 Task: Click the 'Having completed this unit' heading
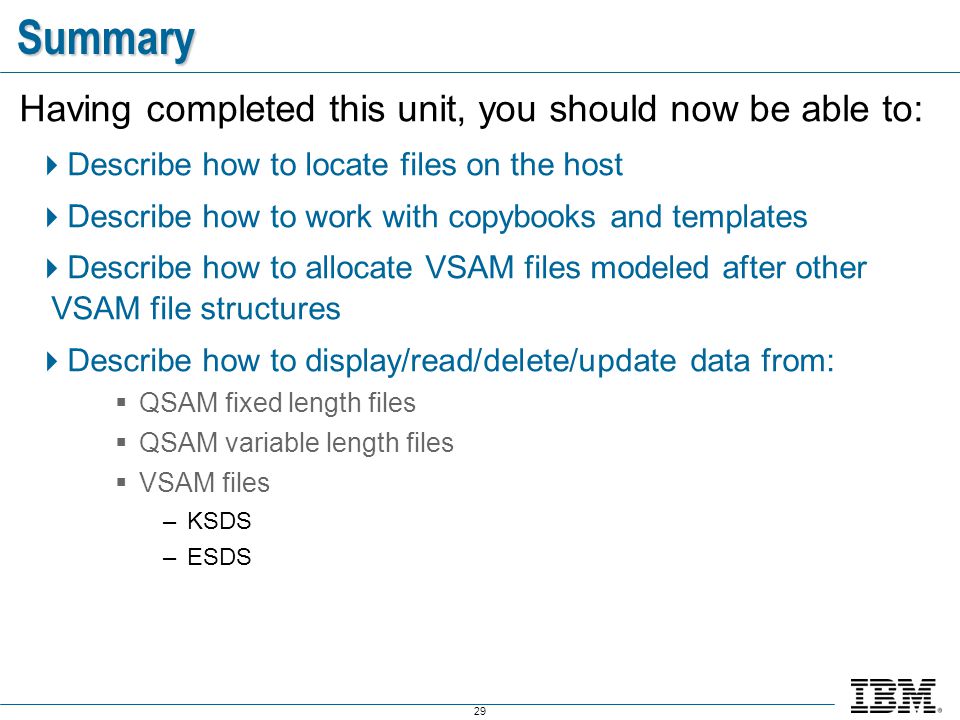click(471, 110)
